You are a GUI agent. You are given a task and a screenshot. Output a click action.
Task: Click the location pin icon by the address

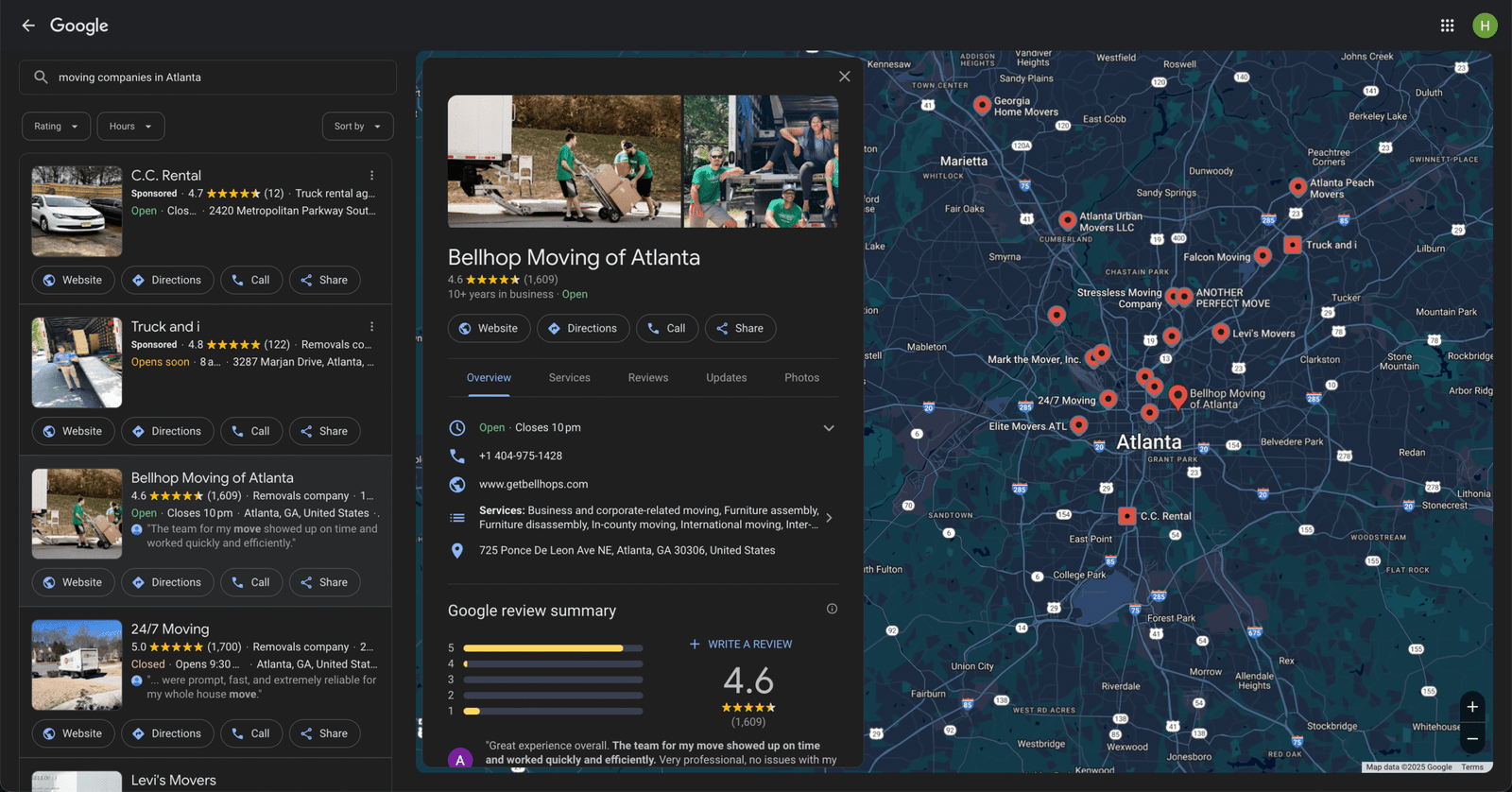[457, 550]
